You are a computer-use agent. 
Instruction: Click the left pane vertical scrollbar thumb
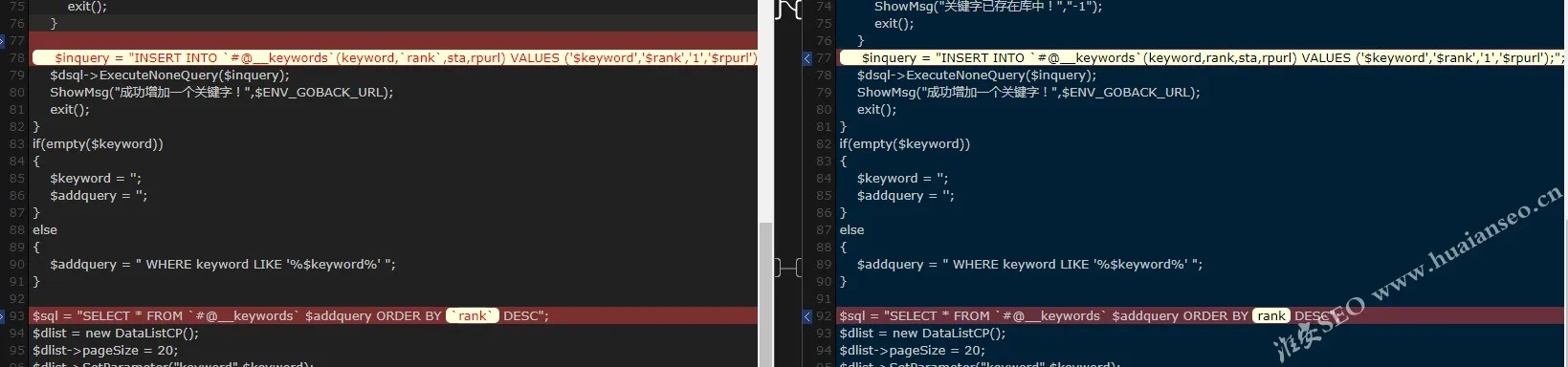click(765, 293)
